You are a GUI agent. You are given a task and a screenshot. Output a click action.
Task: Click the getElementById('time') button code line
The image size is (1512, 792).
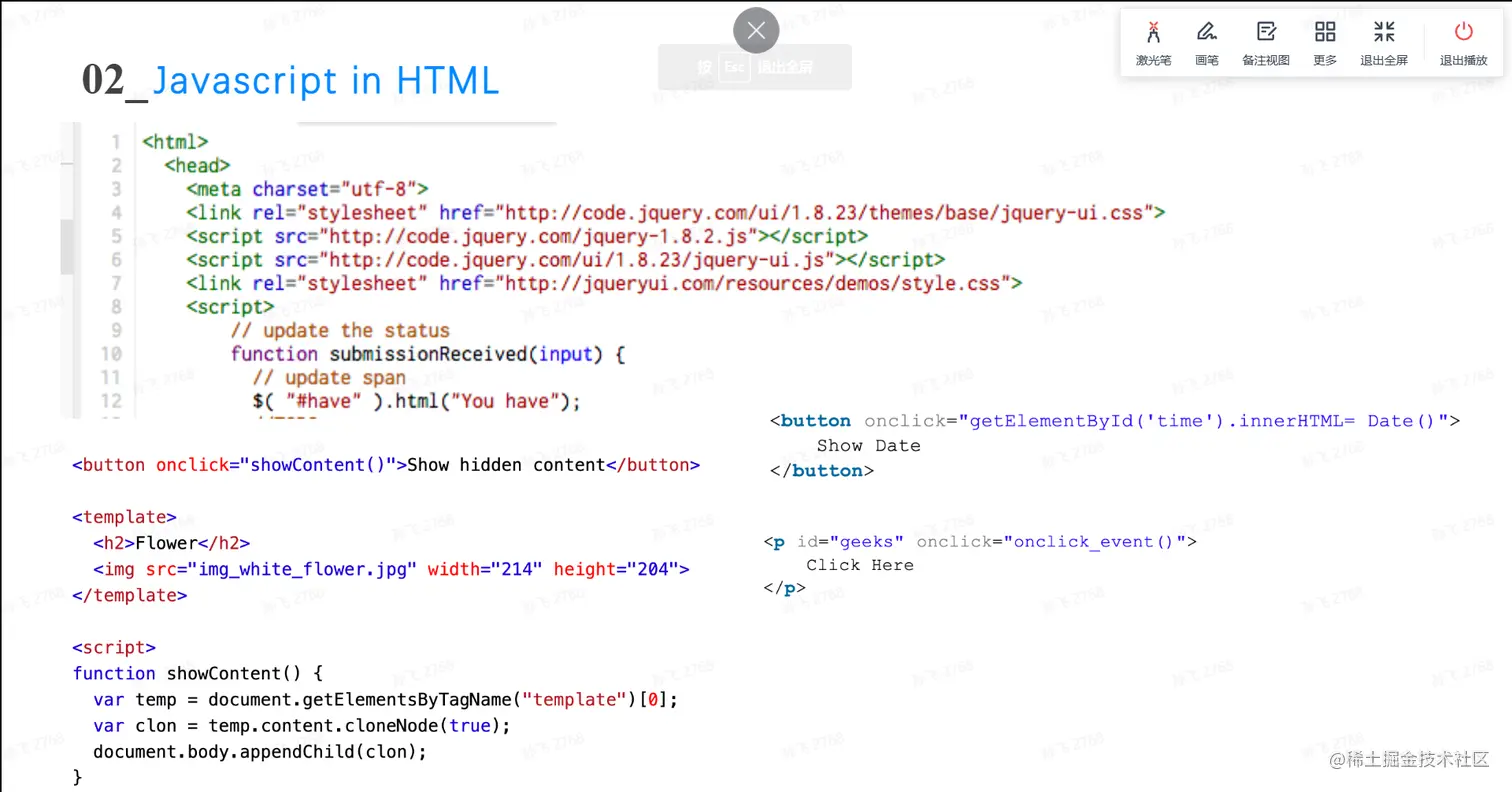coord(1115,421)
